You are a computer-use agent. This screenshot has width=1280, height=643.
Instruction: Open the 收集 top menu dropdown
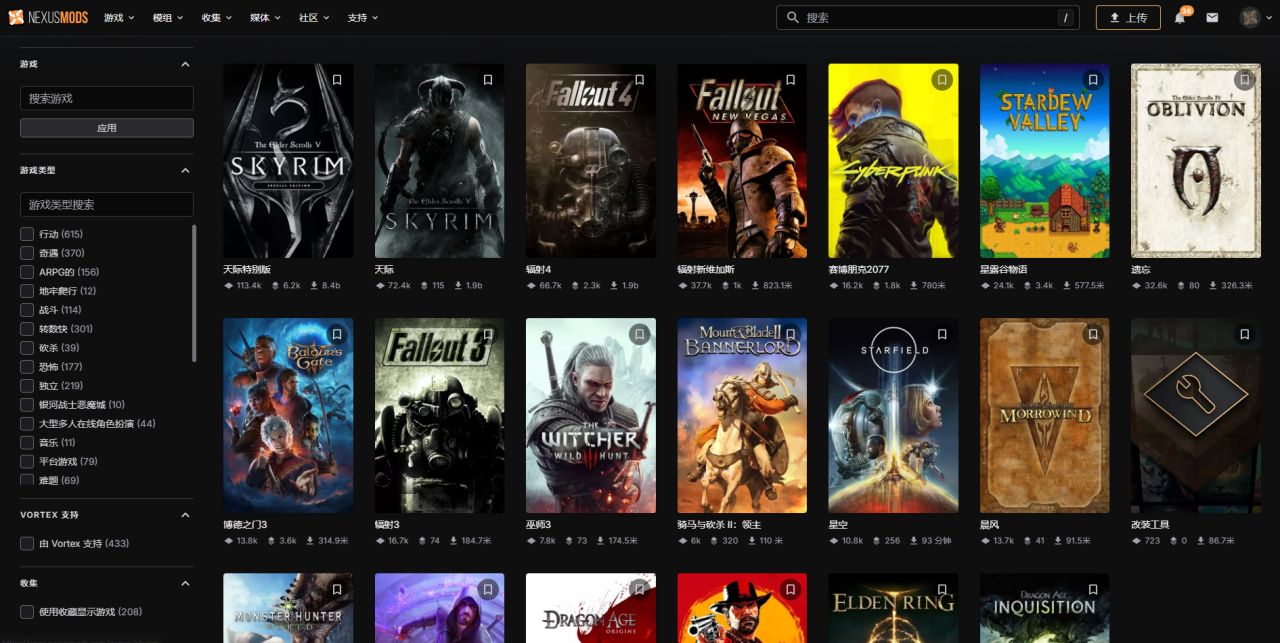[x=217, y=18]
